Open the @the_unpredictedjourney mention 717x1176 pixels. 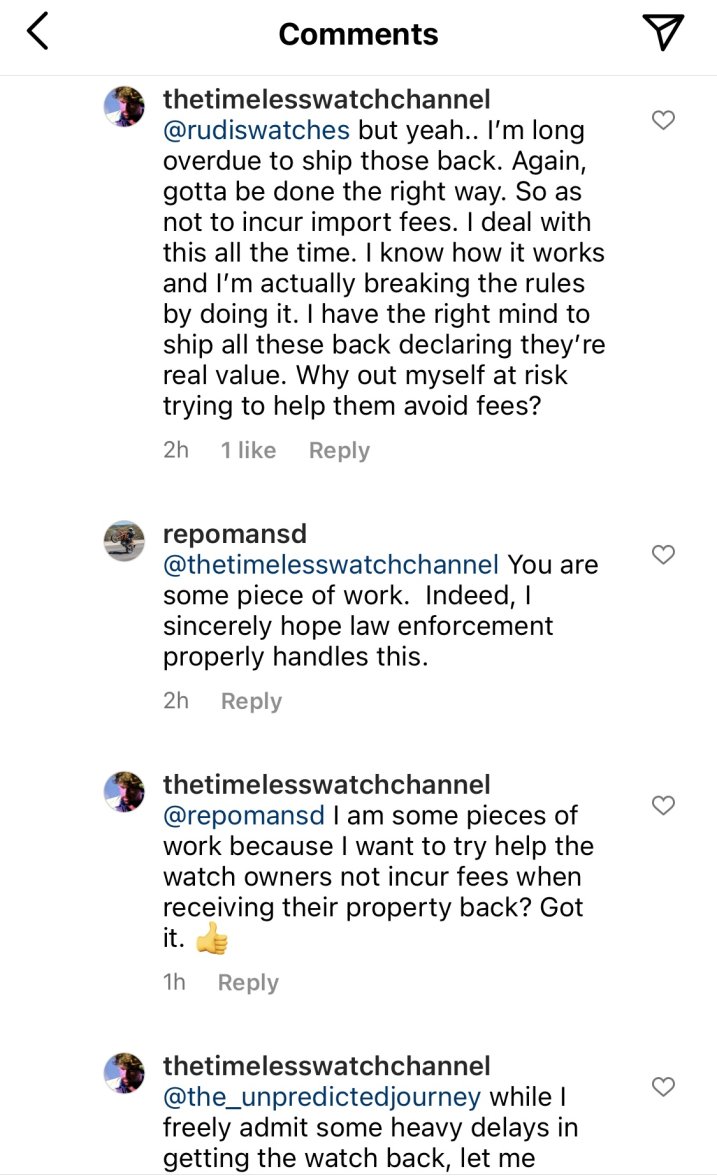[322, 1096]
